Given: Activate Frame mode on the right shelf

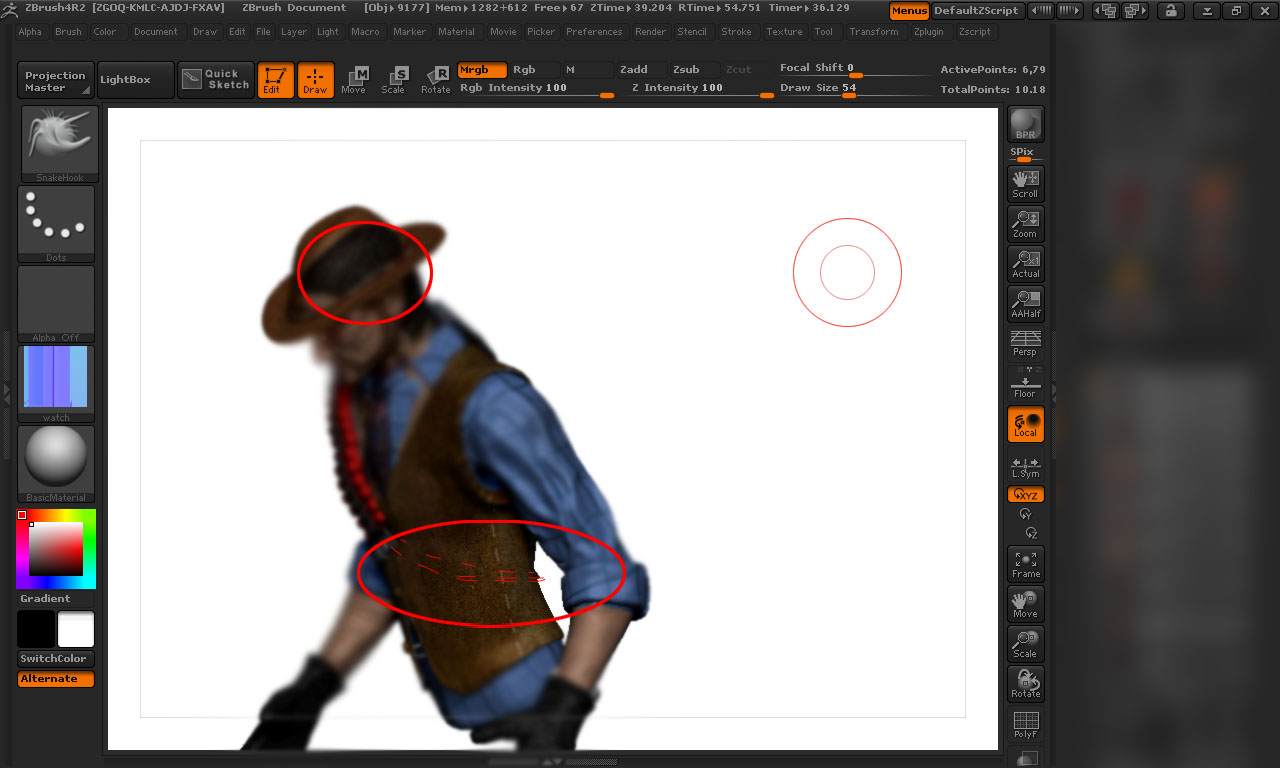Looking at the screenshot, I should click(x=1025, y=564).
